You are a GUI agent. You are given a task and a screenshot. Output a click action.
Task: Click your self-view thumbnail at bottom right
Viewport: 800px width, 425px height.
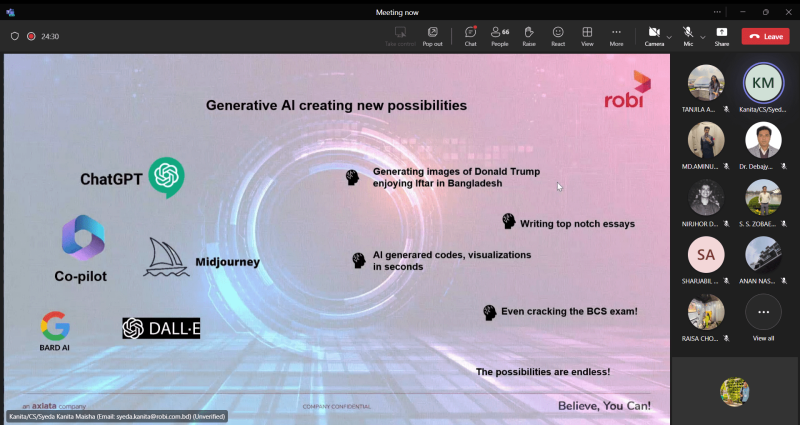[735, 391]
